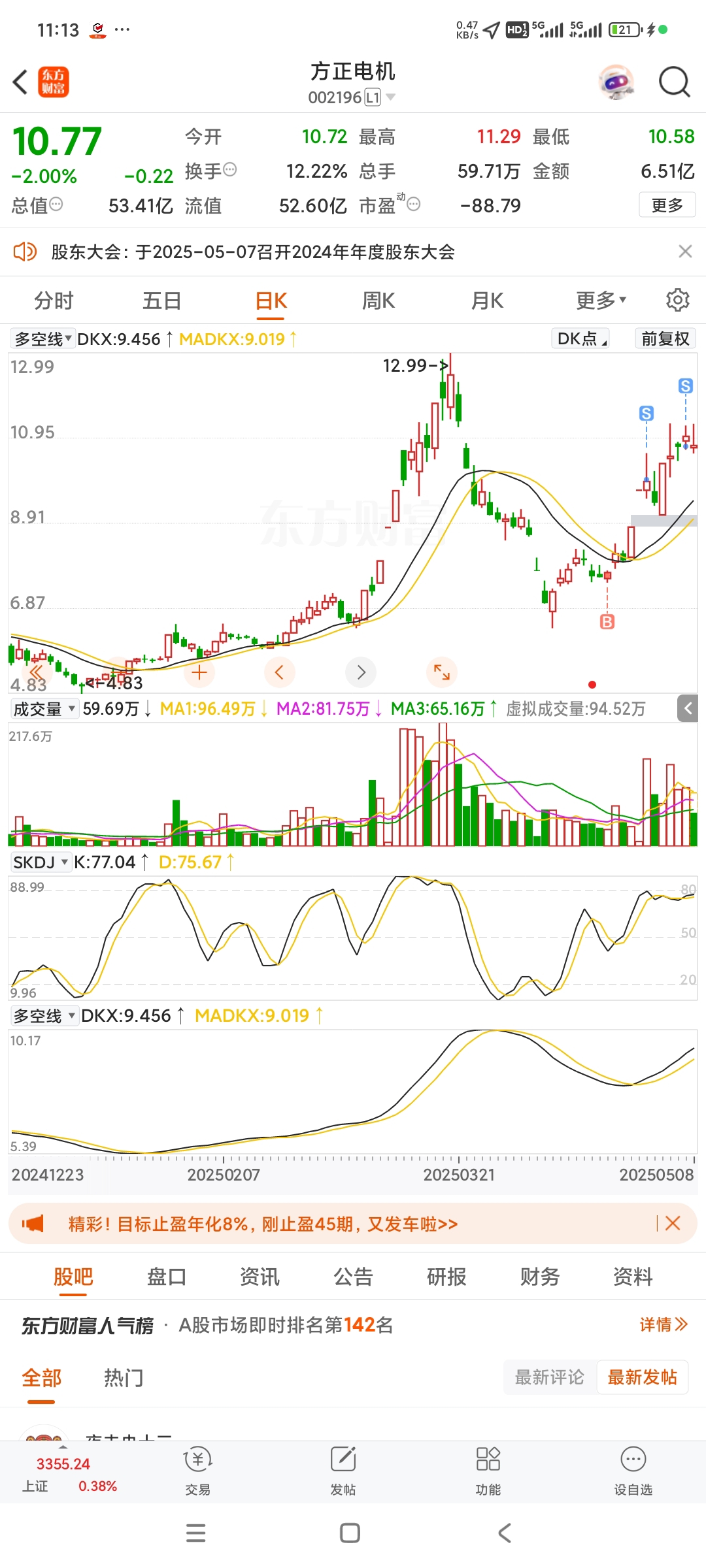Close the promo banner with X
Viewport: 706px width, 1568px height.
point(673,1223)
